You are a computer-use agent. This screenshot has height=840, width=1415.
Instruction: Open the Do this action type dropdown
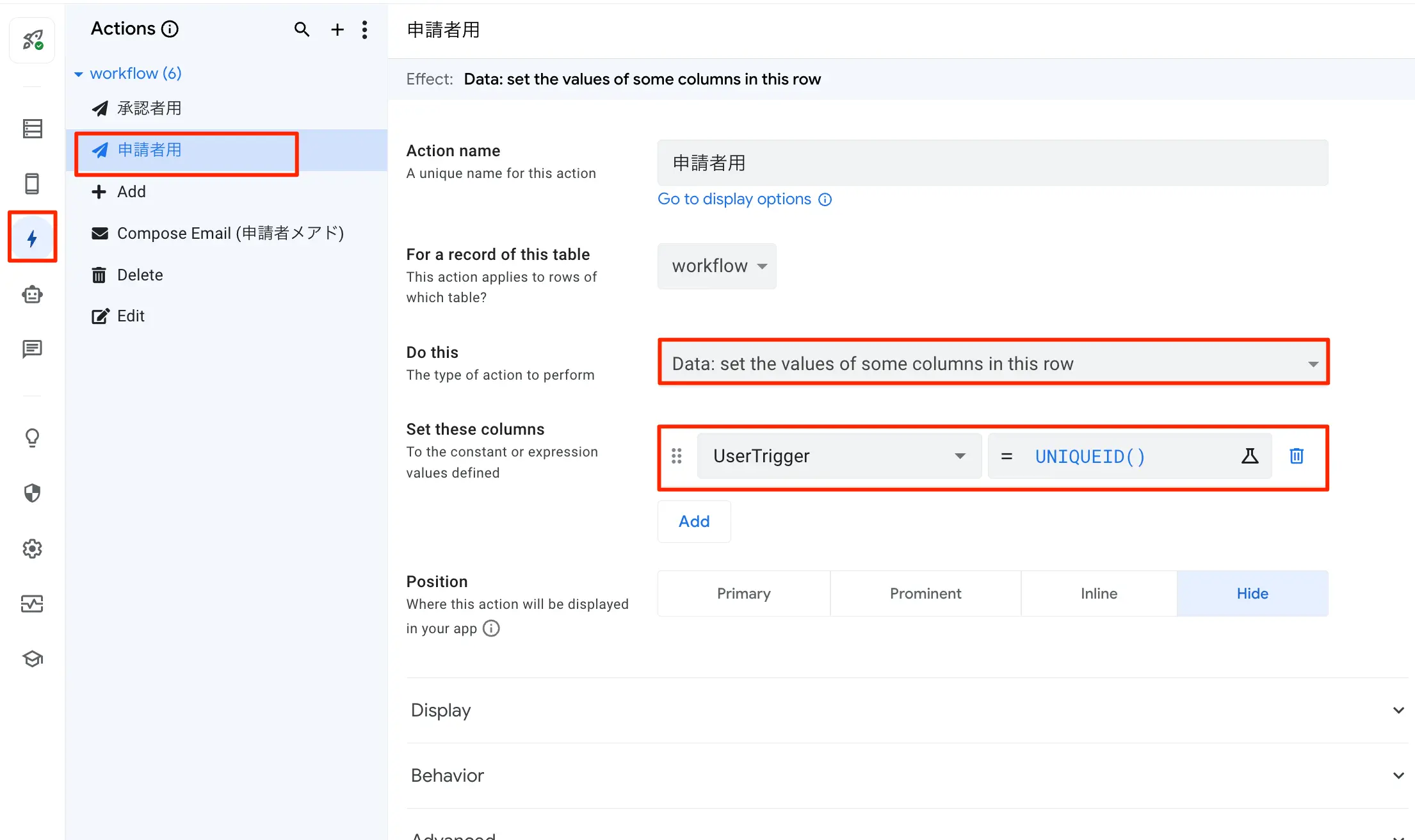(x=993, y=364)
